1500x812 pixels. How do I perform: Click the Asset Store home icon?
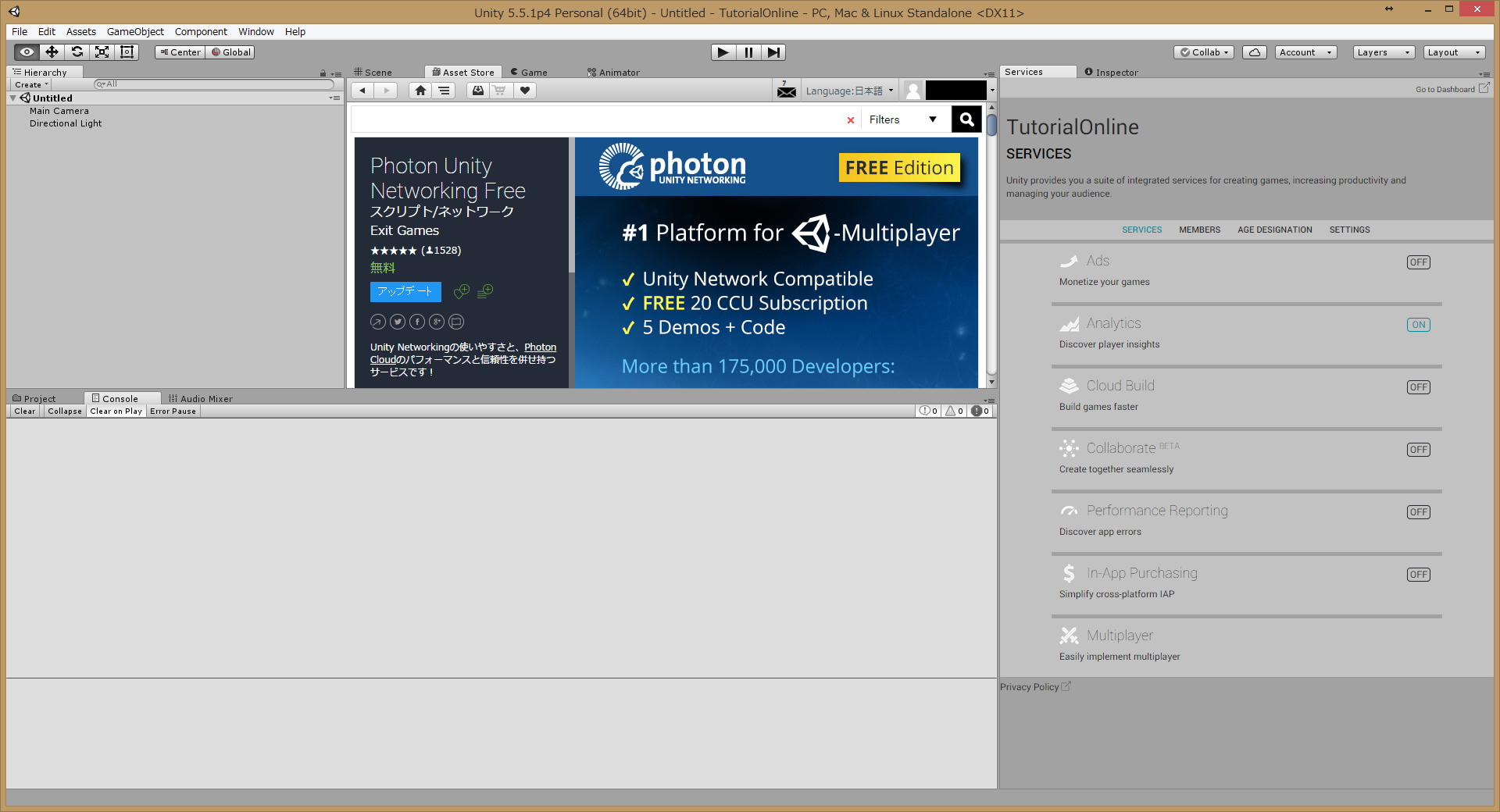[x=420, y=91]
